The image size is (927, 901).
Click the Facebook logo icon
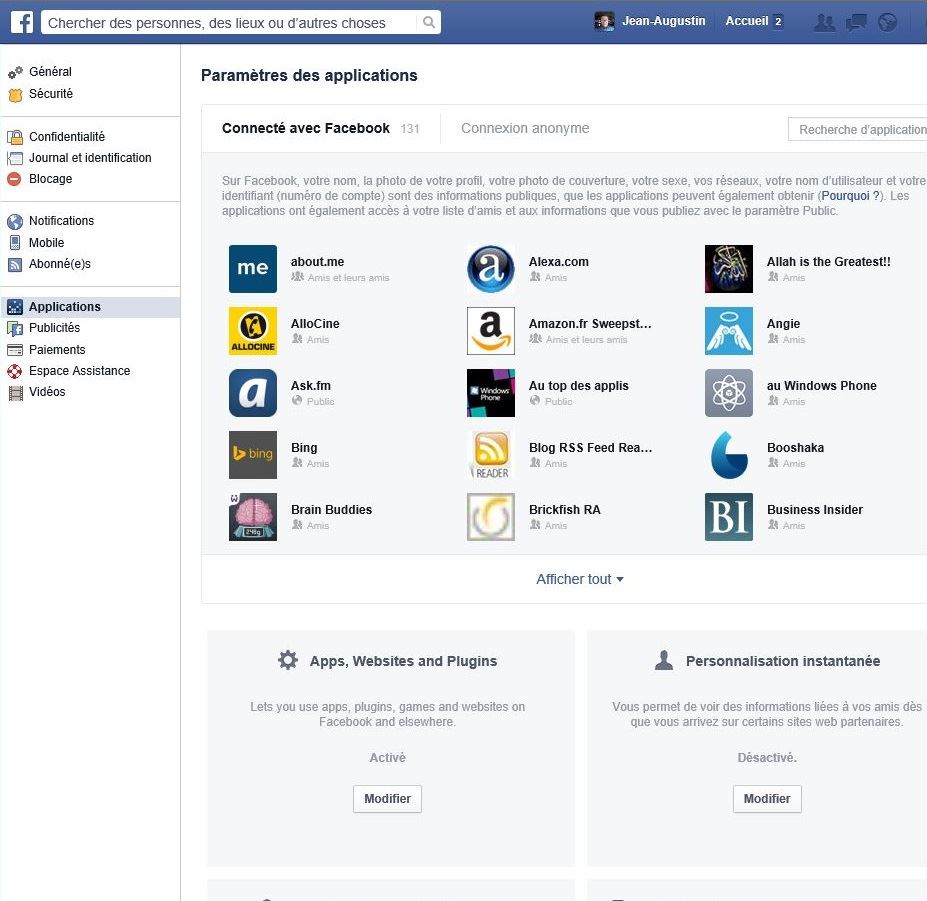click(x=22, y=22)
